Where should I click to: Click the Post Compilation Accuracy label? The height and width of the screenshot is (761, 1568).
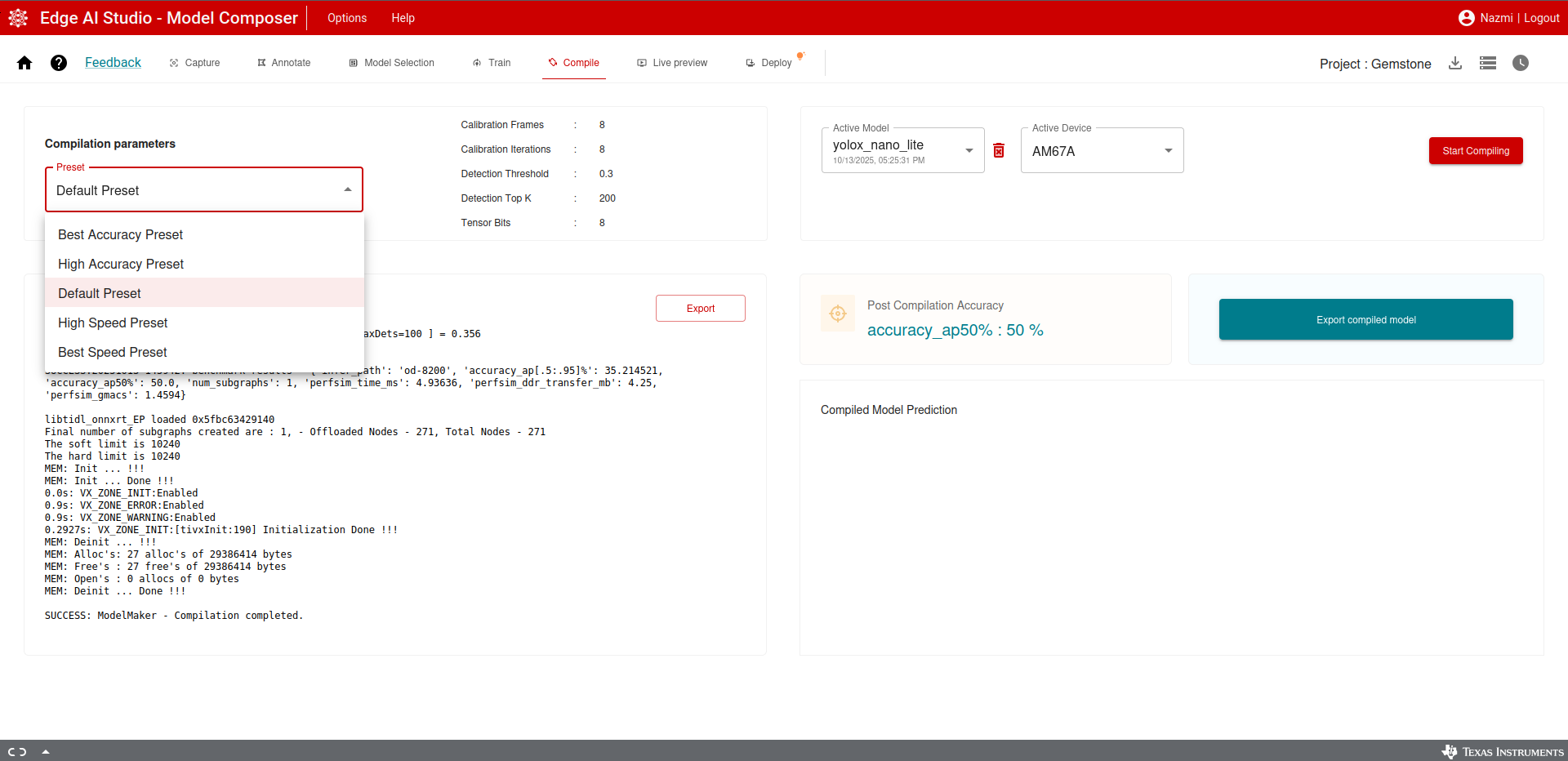935,305
